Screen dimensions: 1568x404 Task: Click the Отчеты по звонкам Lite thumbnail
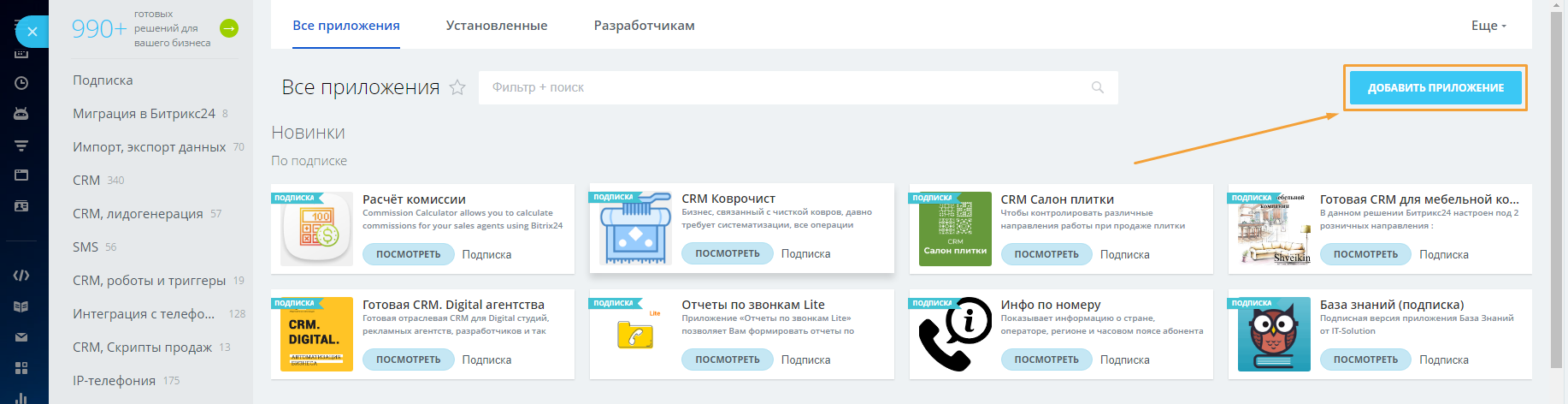(x=635, y=334)
